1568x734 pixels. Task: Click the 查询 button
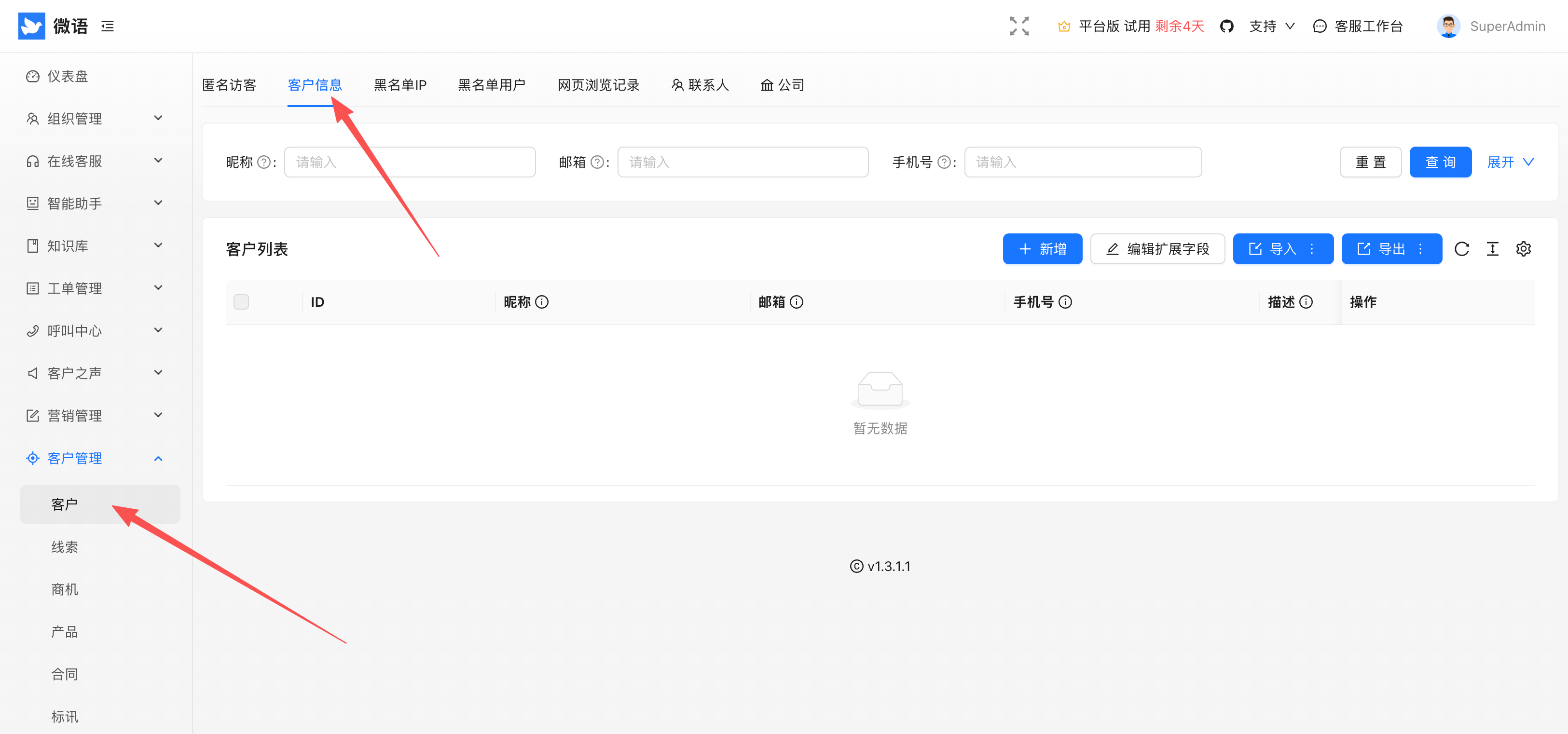tap(1440, 162)
